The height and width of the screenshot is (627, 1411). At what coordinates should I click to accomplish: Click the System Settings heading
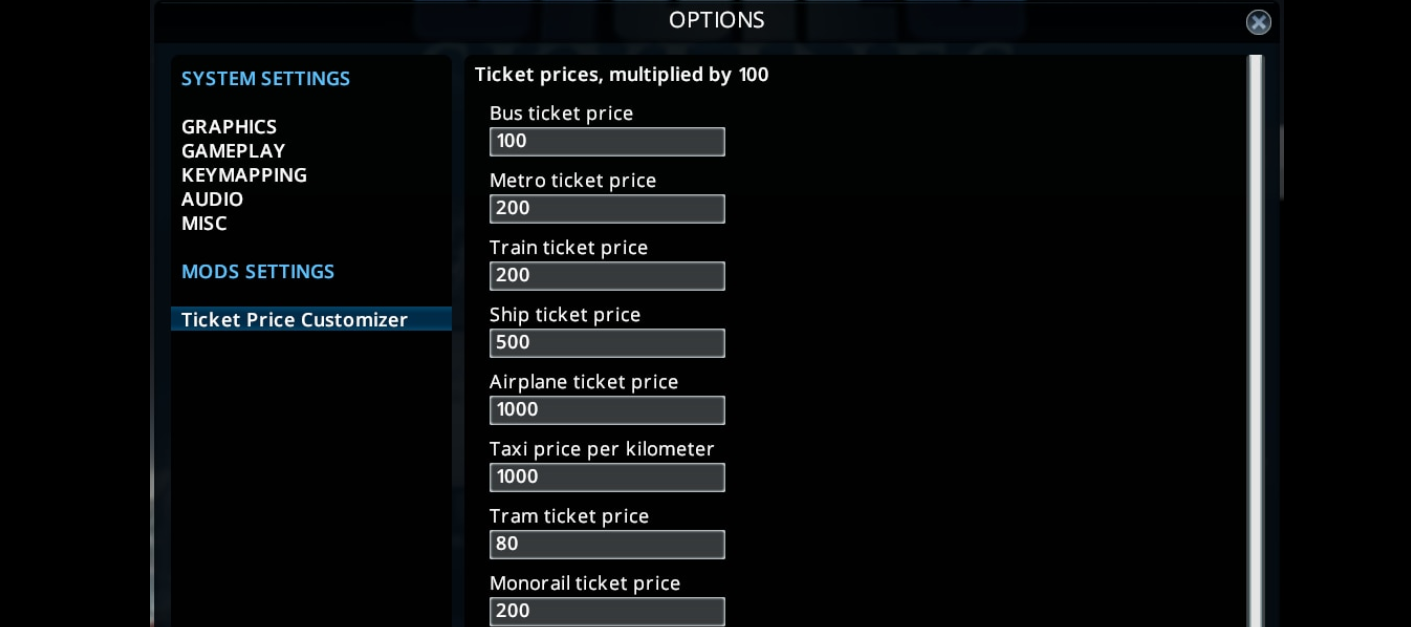click(x=266, y=78)
